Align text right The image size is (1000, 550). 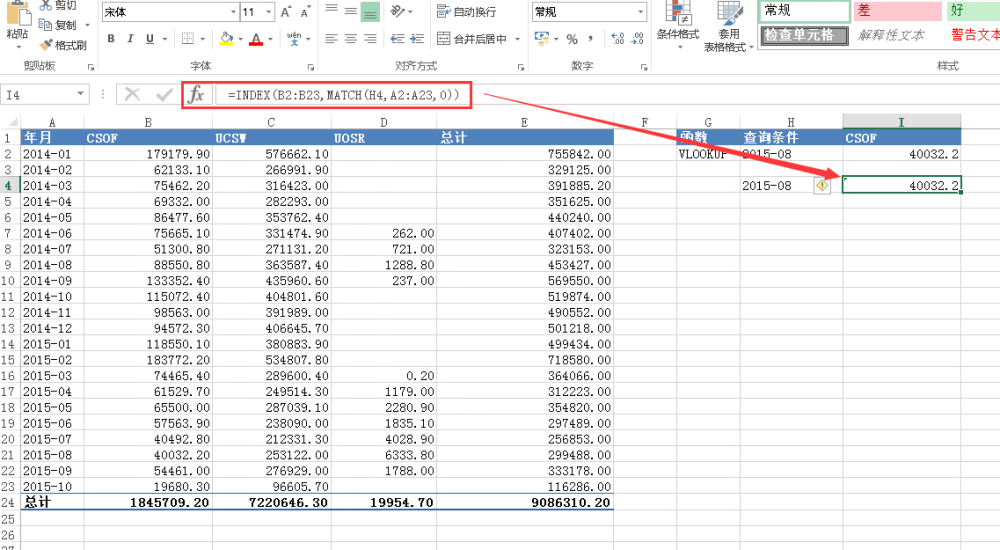(x=370, y=39)
